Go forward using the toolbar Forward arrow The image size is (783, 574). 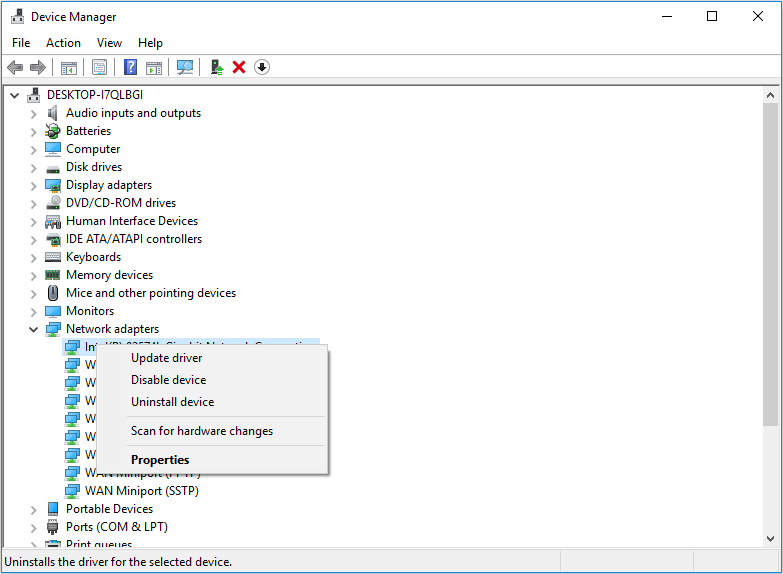tap(38, 67)
